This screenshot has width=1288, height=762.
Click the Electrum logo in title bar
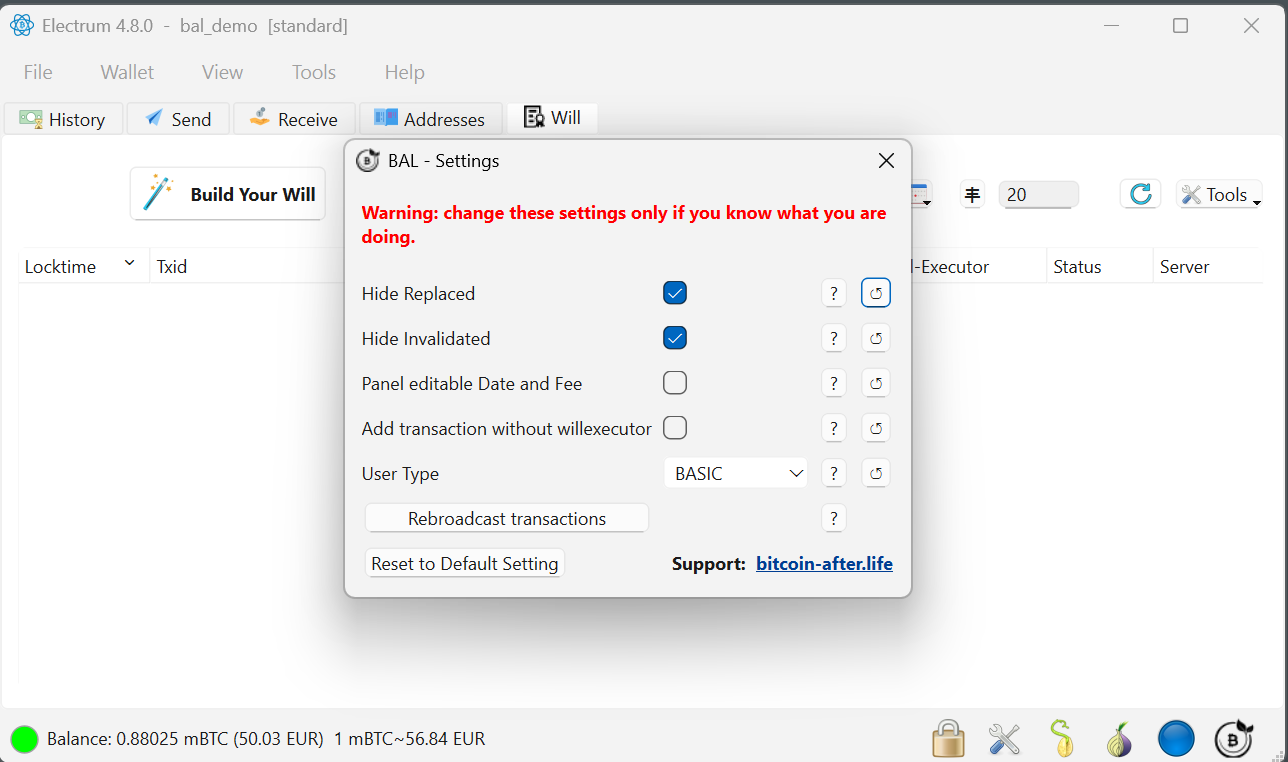pyautogui.click(x=22, y=26)
